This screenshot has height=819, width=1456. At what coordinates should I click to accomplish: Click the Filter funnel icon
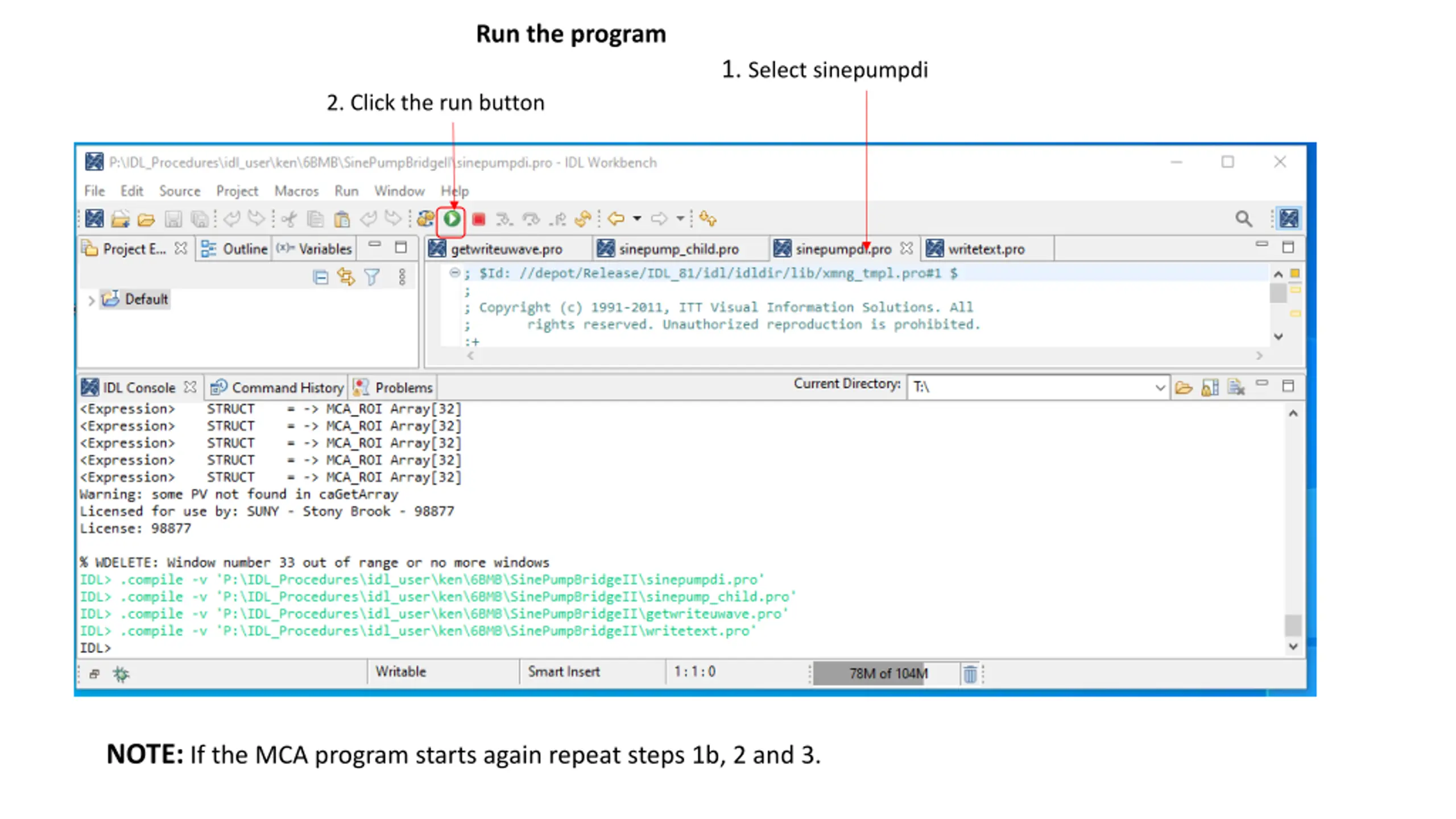(x=372, y=277)
